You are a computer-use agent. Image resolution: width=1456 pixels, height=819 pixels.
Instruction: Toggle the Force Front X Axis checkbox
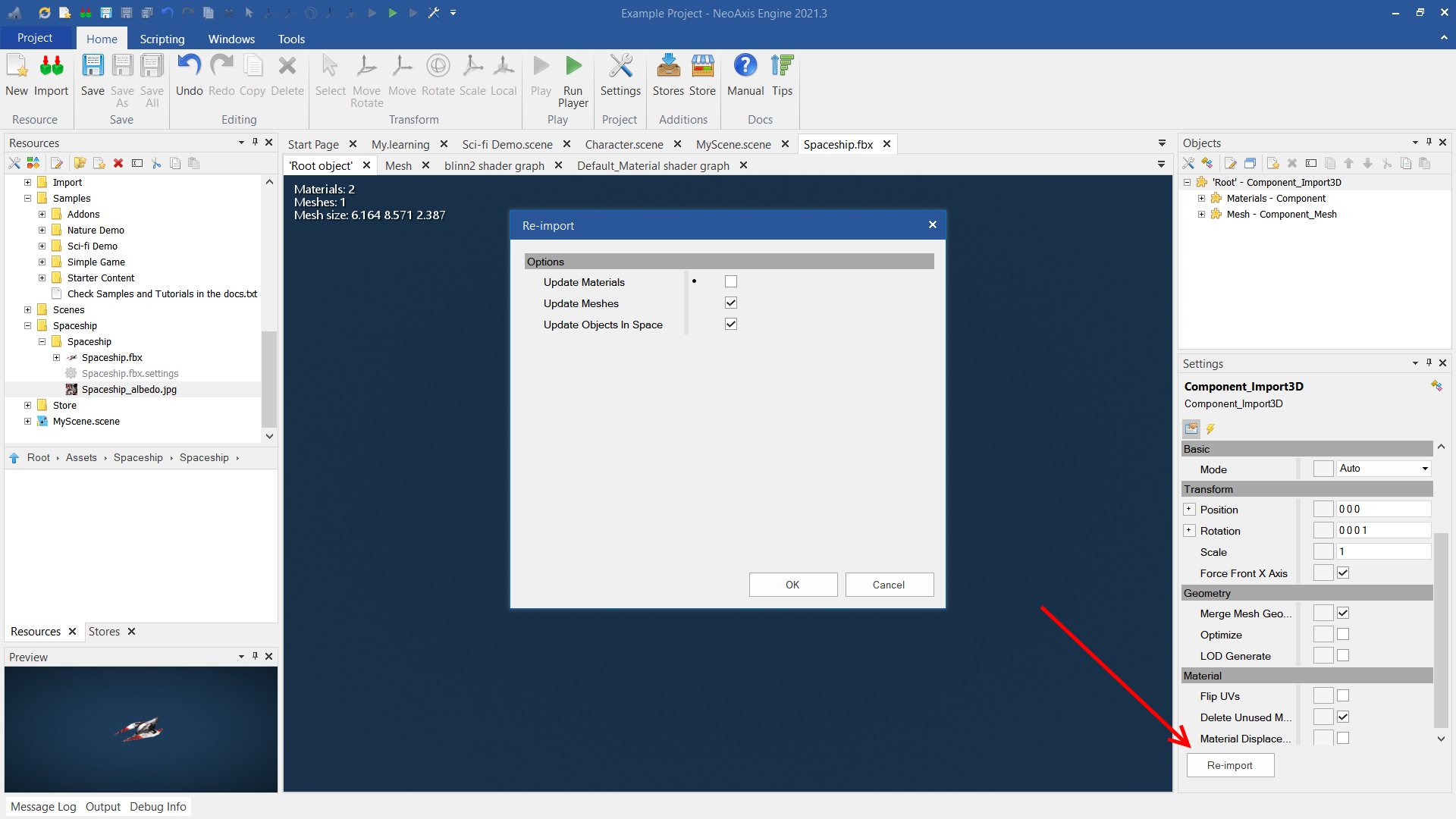(x=1343, y=573)
